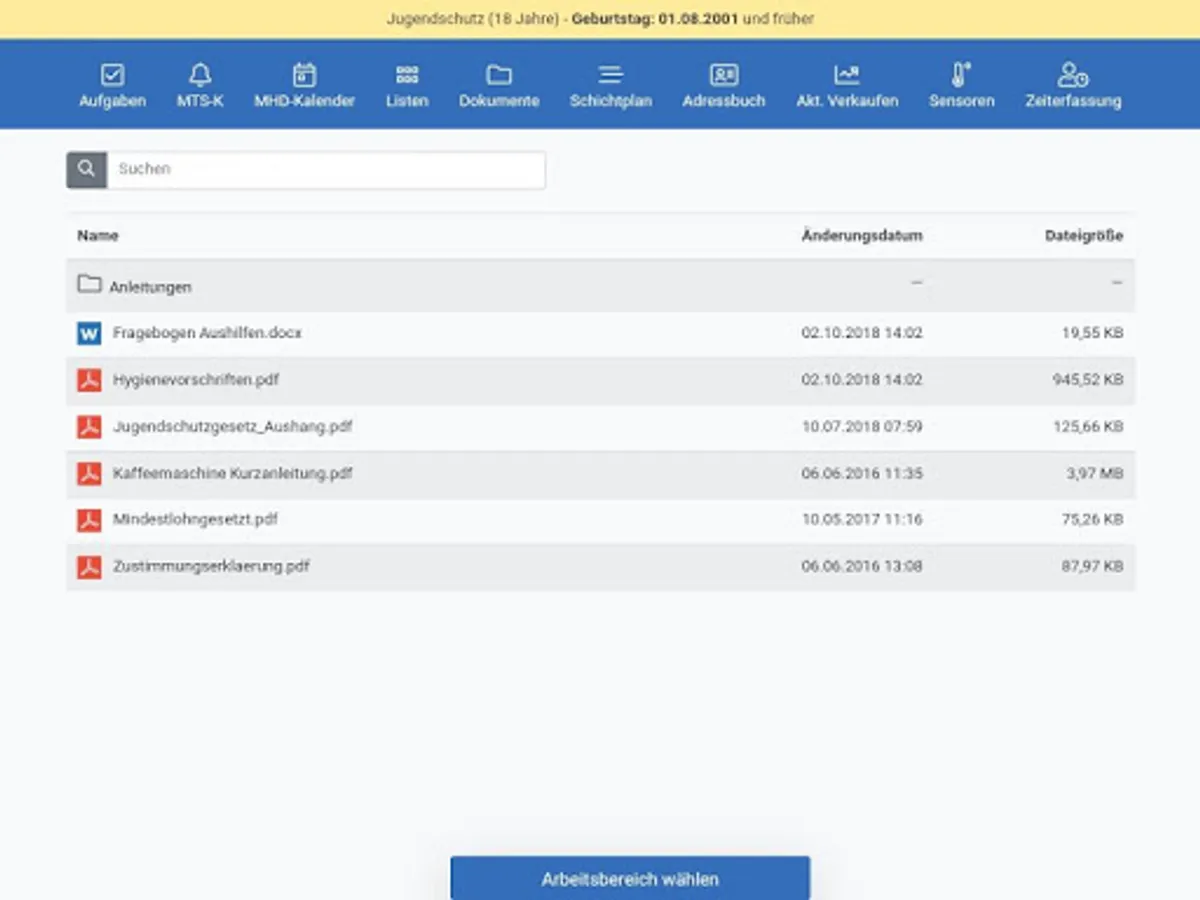Screen dimensions: 1200x900
Task: Open Kaffeemaschine Kurzanleitung.pdf
Action: pos(232,473)
